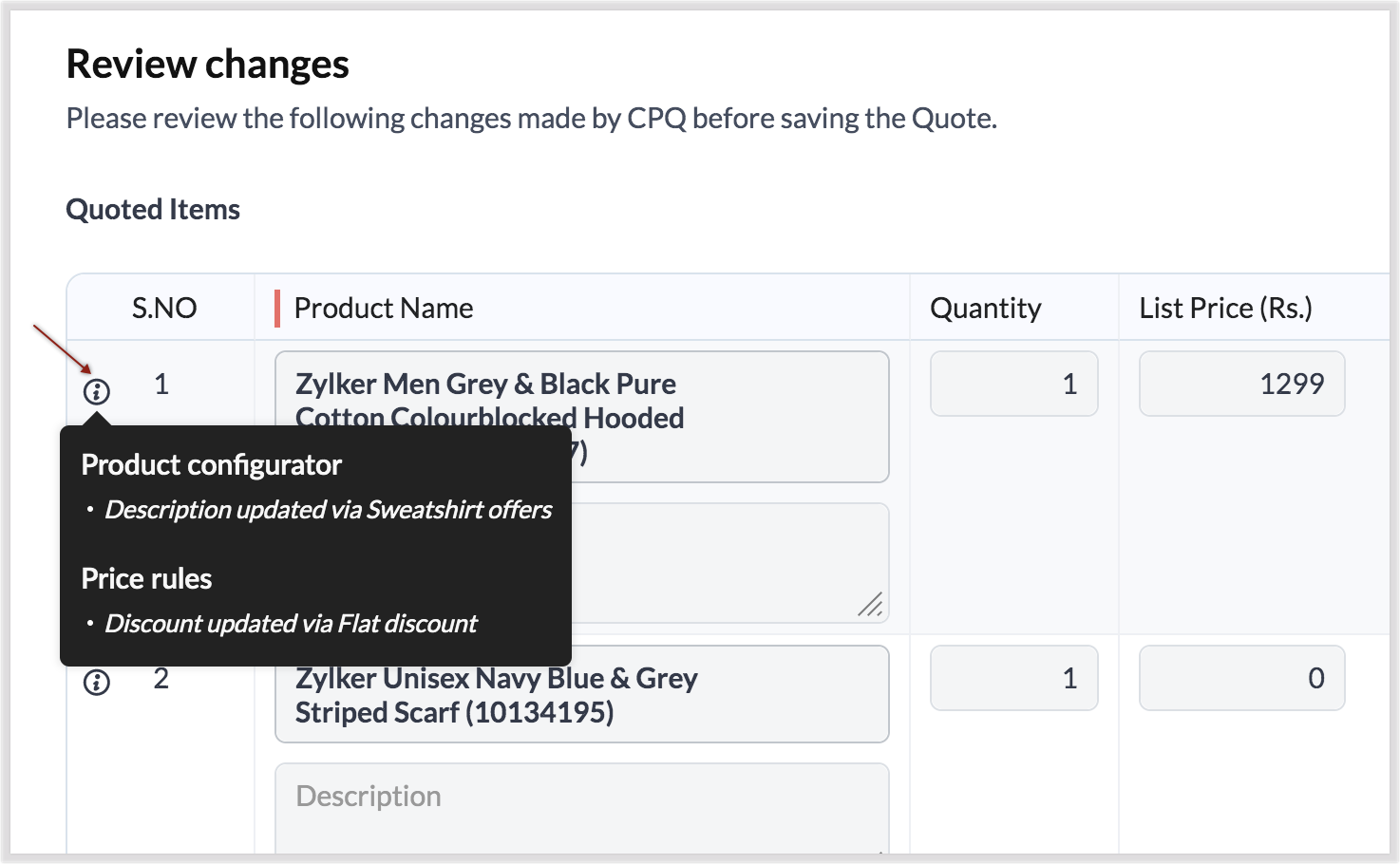1400x864 pixels.
Task: Click the first item's description text area
Action: pos(729,562)
